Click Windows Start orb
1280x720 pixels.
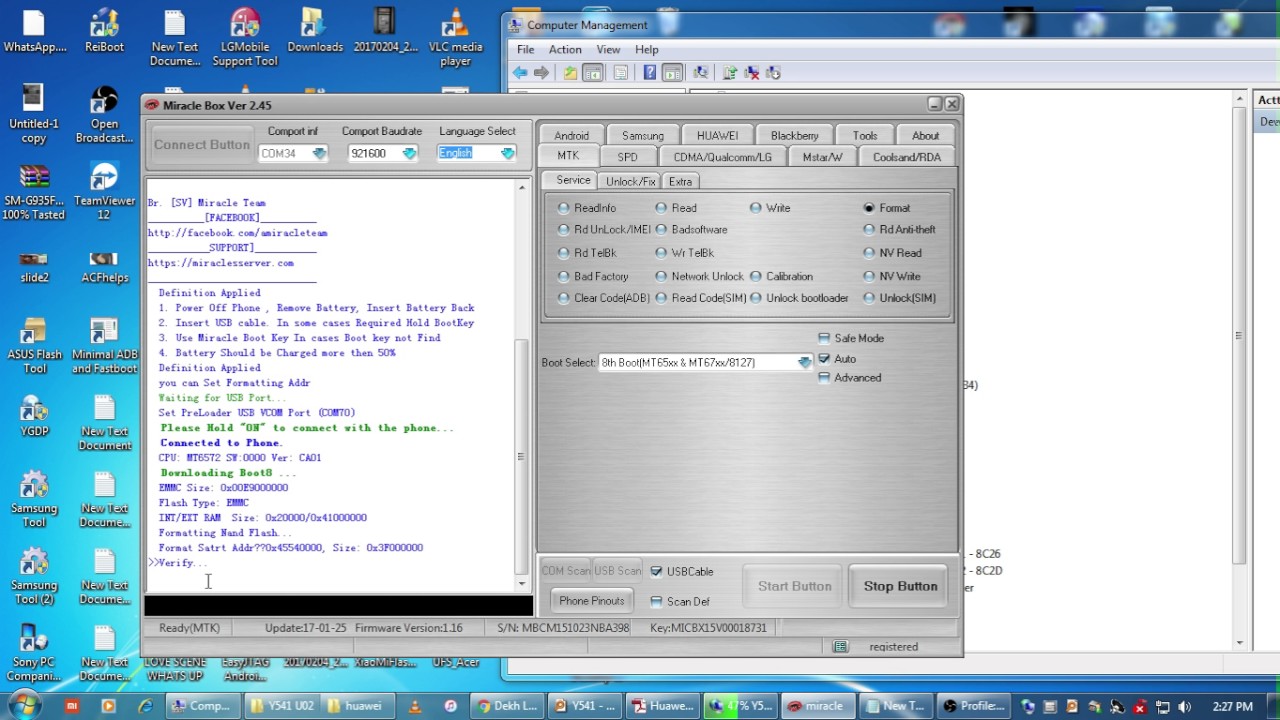click(23, 705)
